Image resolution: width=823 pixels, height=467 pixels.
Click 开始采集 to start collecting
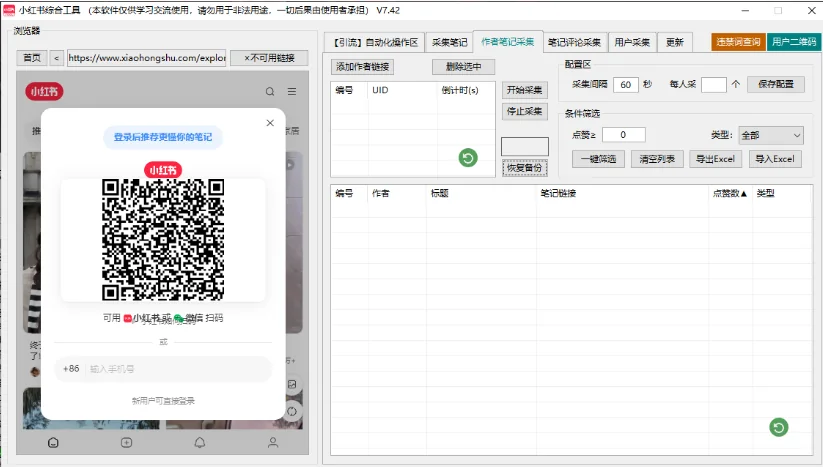click(525, 90)
